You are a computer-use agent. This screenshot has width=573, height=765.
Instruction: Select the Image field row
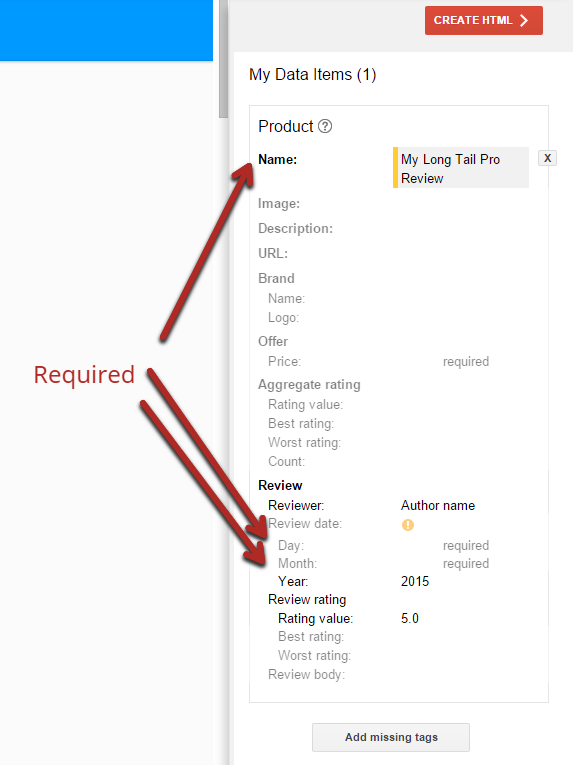tap(398, 203)
